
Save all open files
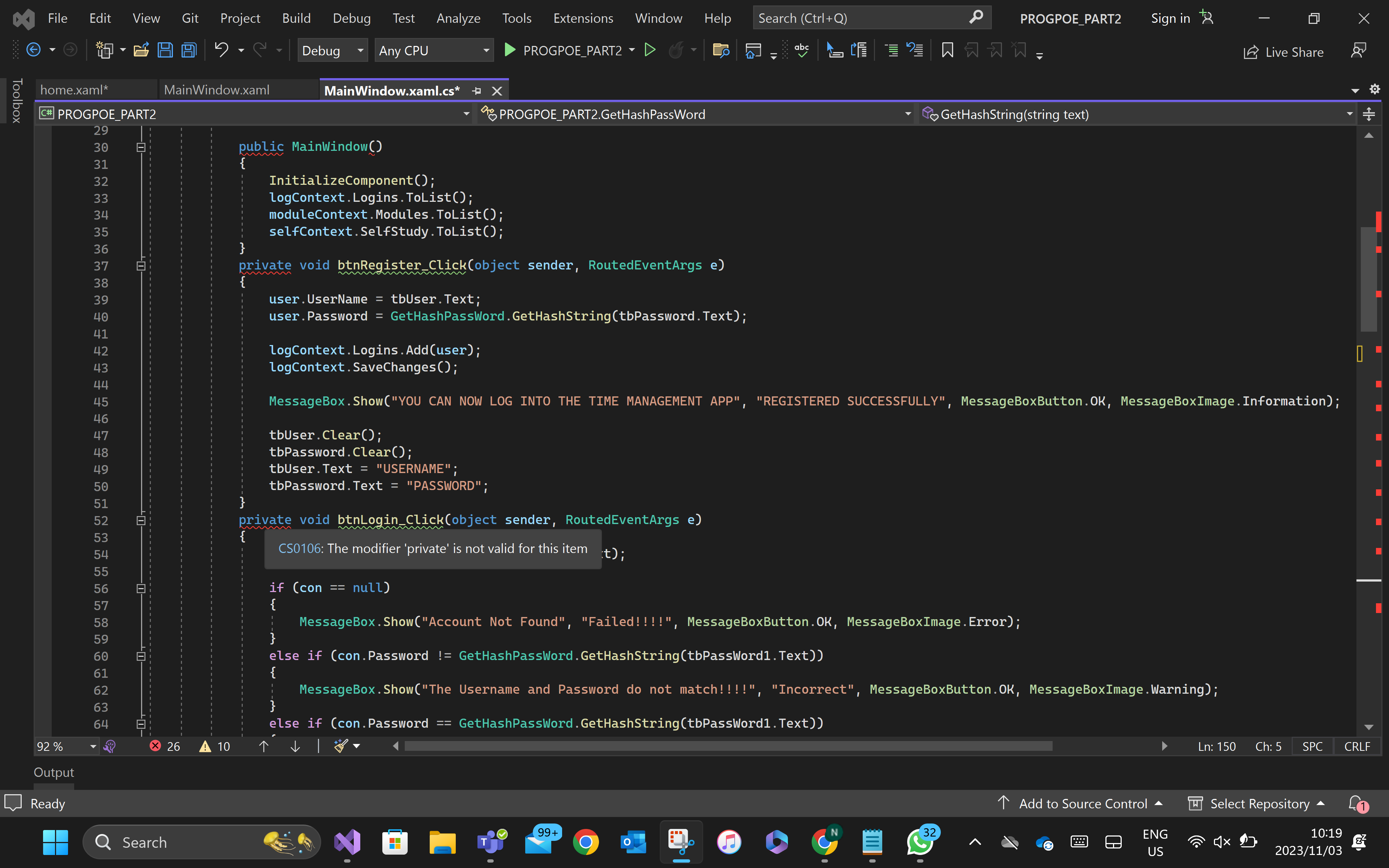pos(188,50)
